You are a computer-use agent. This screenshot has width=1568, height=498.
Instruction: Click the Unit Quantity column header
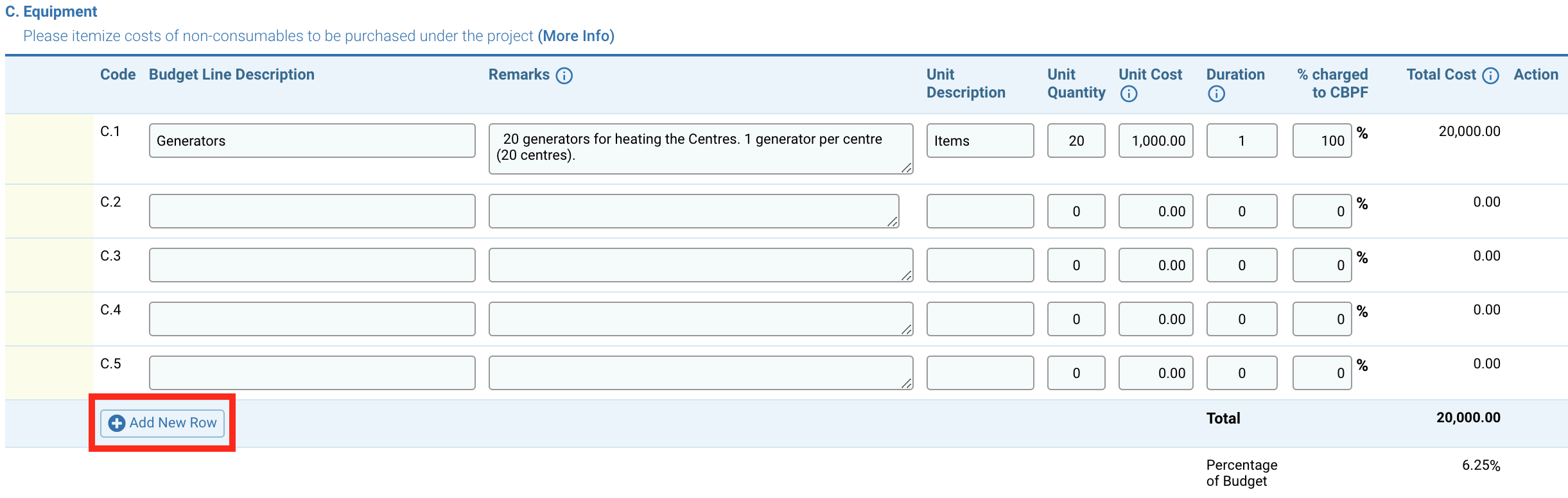pos(1077,83)
